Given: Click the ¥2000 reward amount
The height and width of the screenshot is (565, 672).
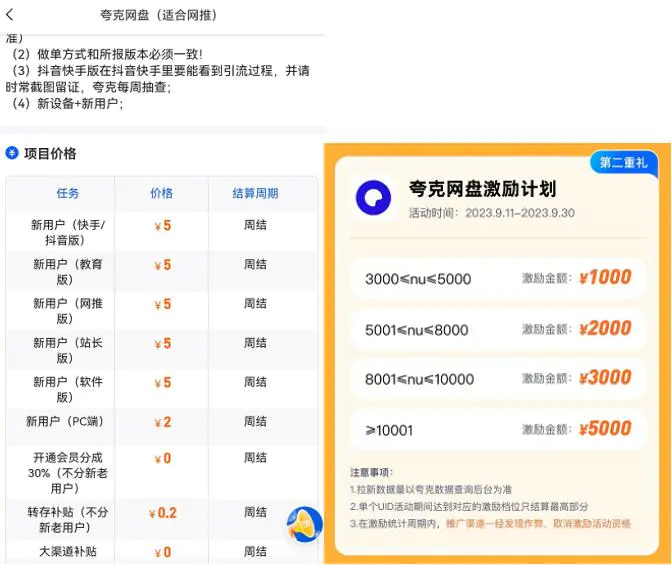Looking at the screenshot, I should 605,328.
